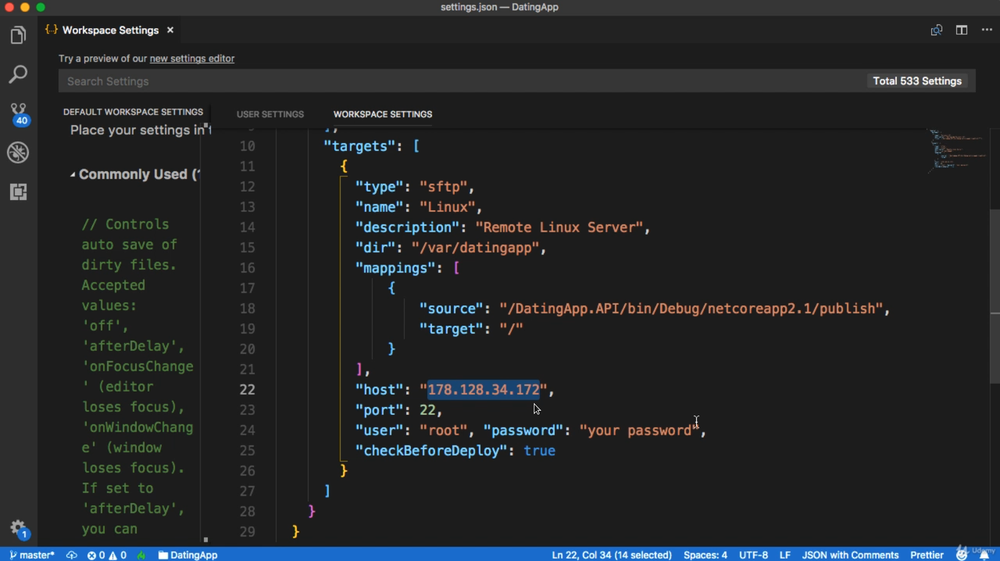Click the "root" user value
Viewport: 1000px width, 561px height.
pos(443,430)
